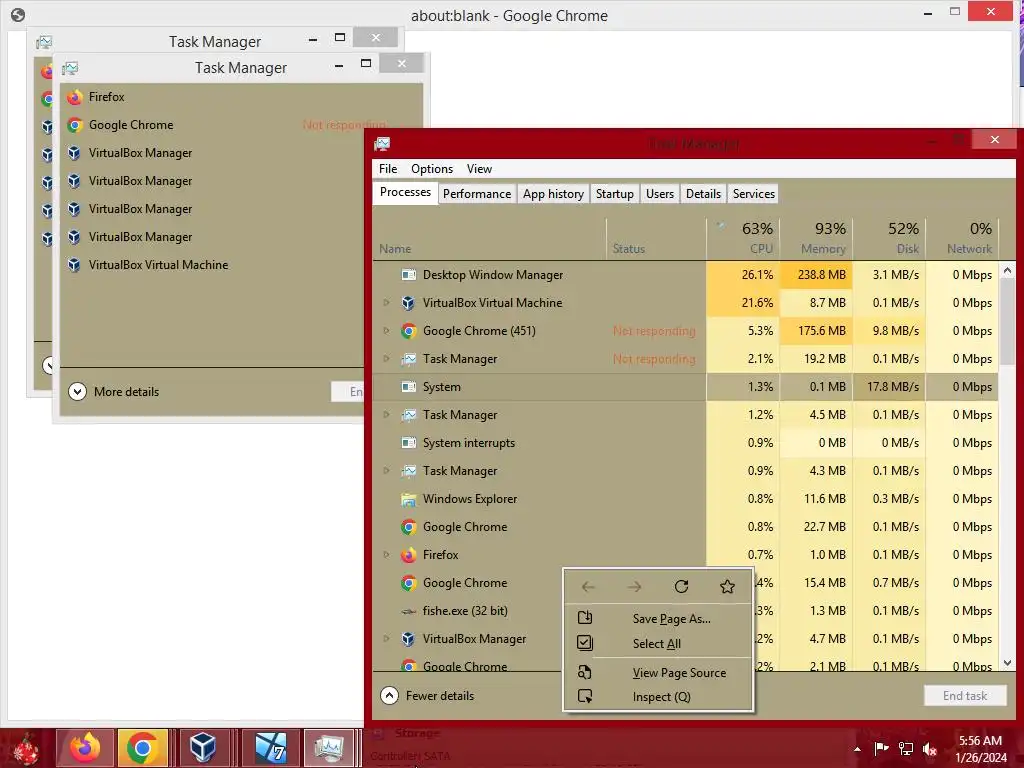Sort processes by Status column header

pyautogui.click(x=656, y=238)
